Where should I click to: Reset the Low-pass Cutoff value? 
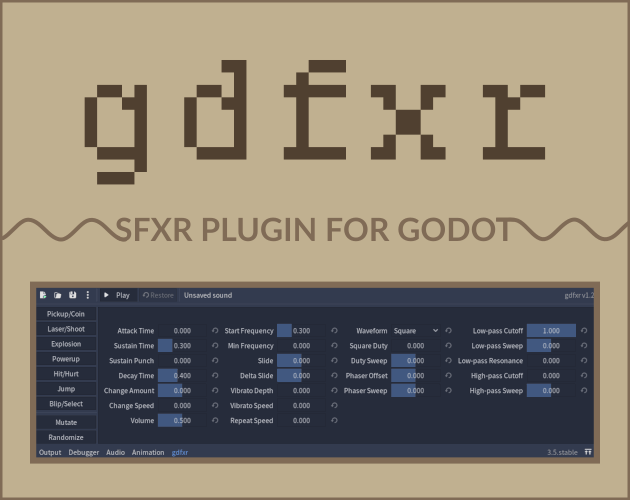pos(584,330)
